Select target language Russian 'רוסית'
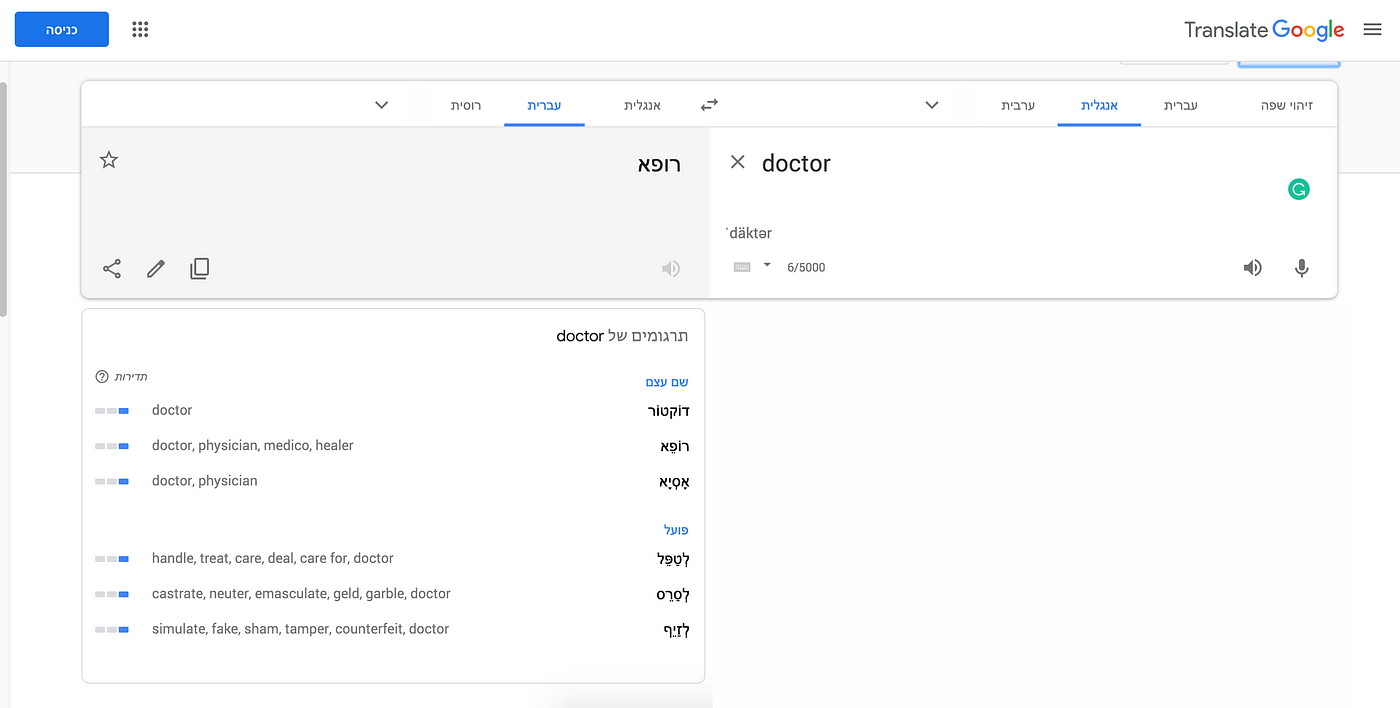This screenshot has width=1400, height=708. 466,105
